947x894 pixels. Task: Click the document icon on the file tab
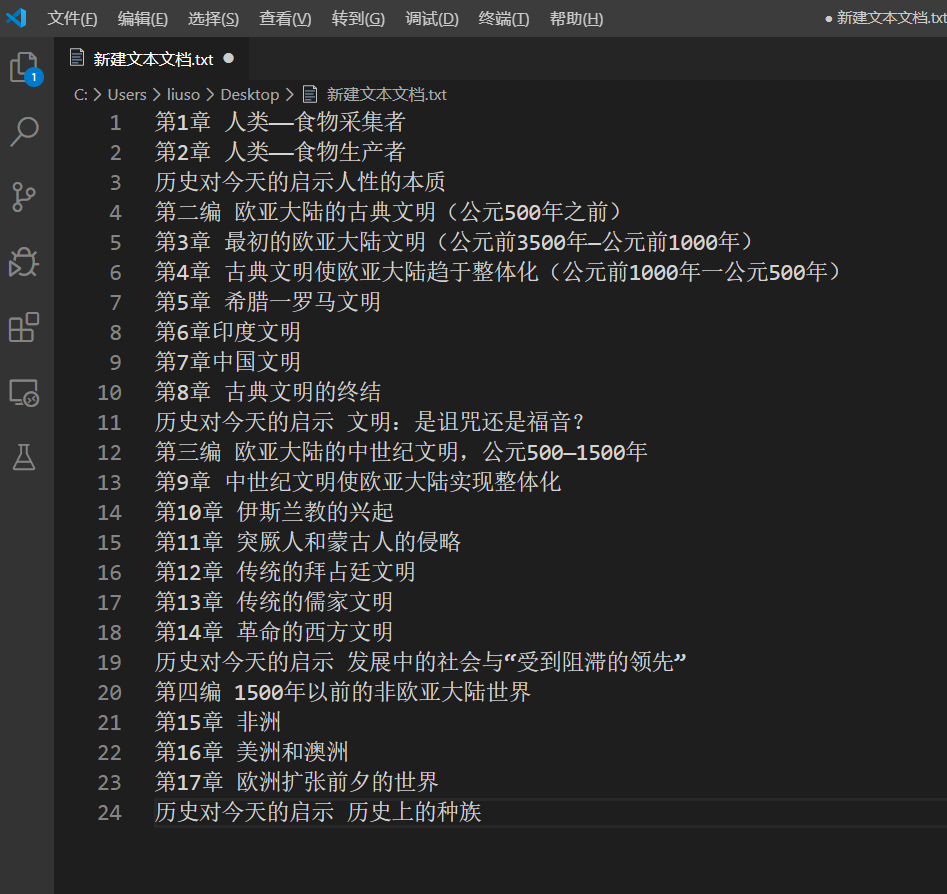(x=77, y=58)
